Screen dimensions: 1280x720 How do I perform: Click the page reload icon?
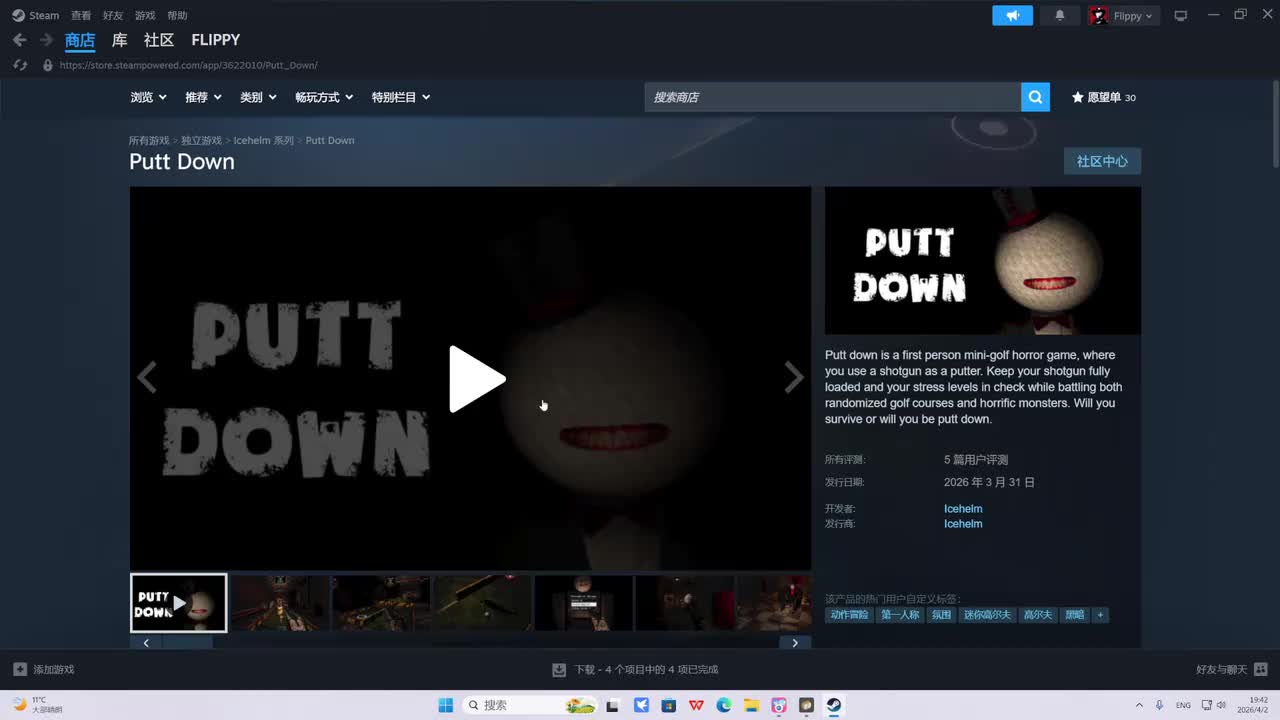tap(19, 65)
